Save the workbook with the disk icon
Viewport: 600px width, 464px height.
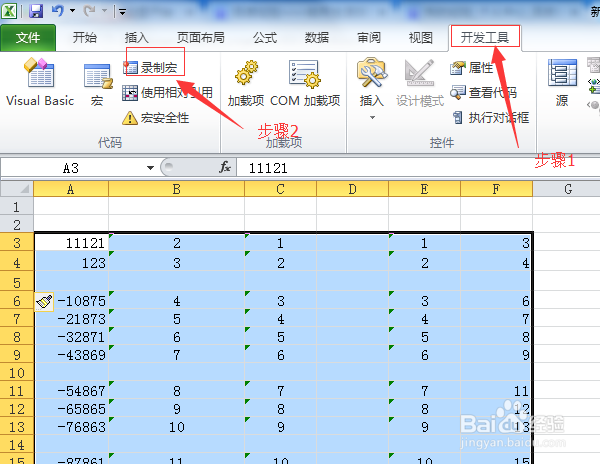coord(36,11)
